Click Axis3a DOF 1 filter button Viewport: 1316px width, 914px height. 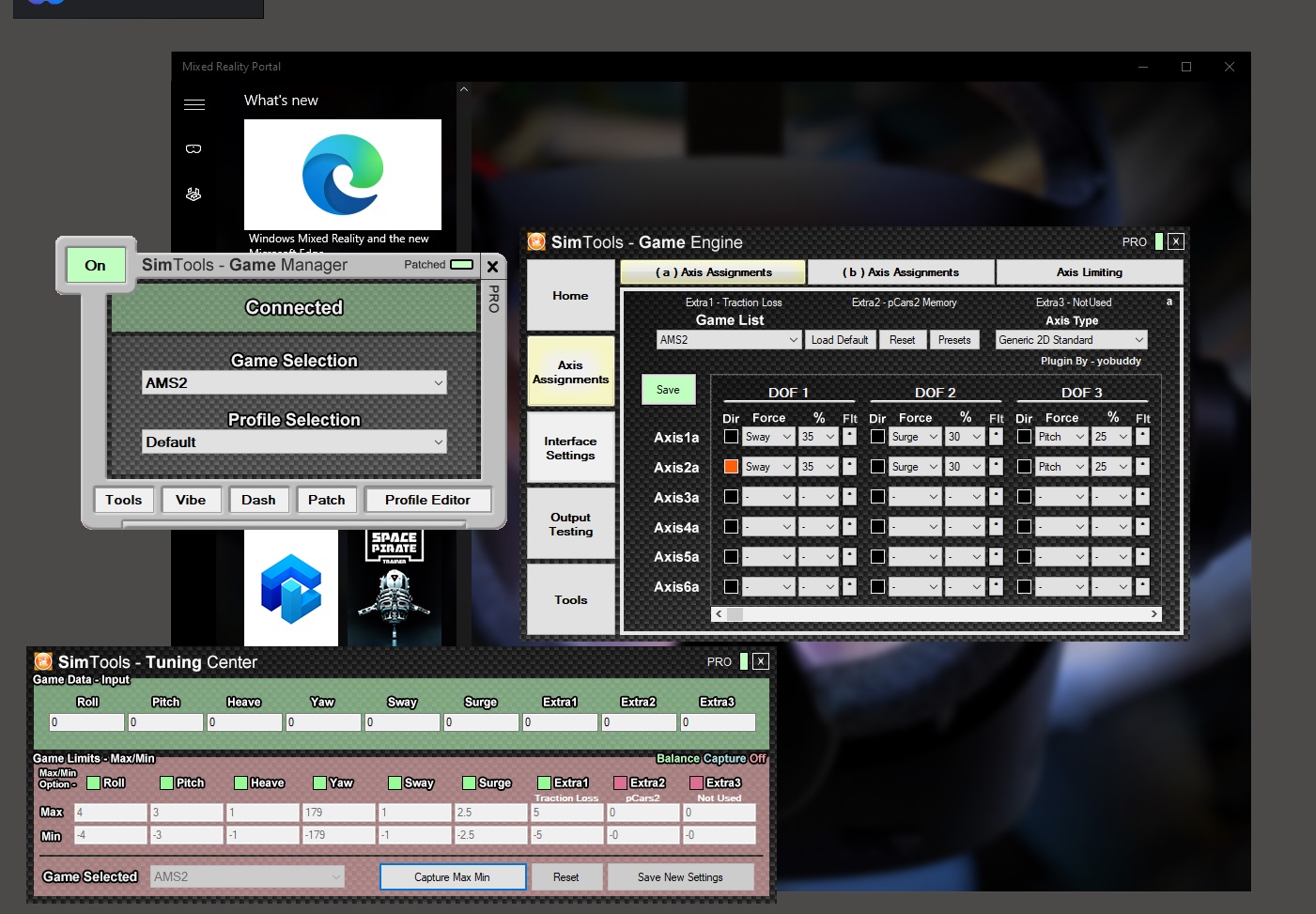849,497
